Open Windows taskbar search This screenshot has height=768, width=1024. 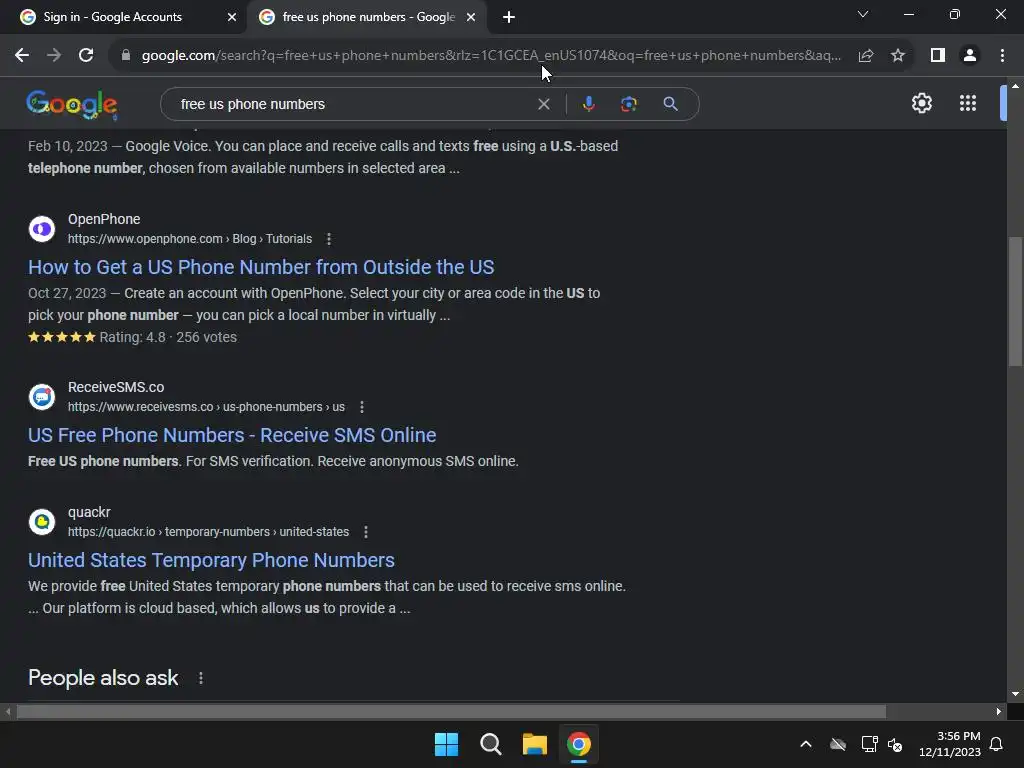(x=490, y=744)
